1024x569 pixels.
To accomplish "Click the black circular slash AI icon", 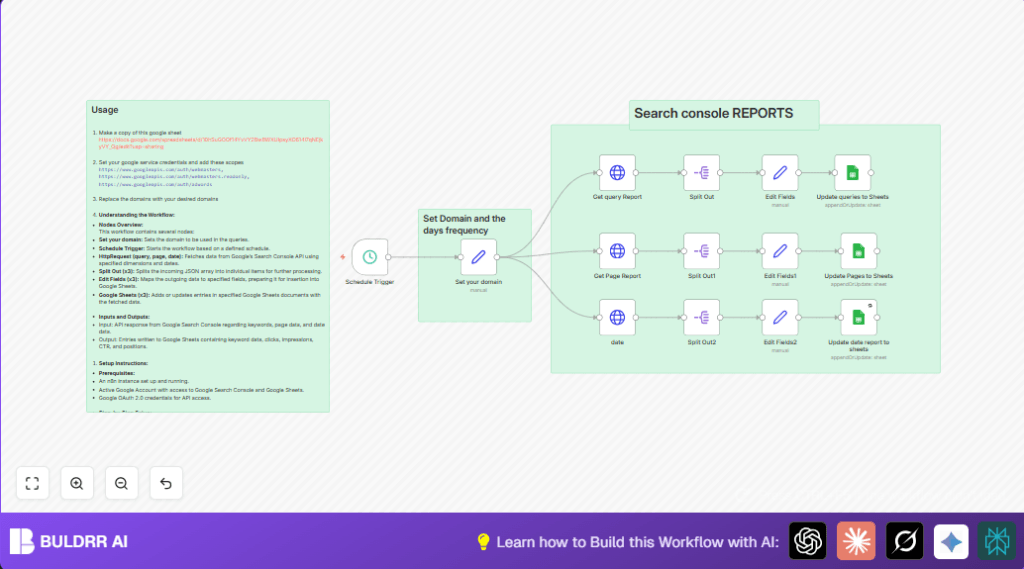I will coord(904,541).
